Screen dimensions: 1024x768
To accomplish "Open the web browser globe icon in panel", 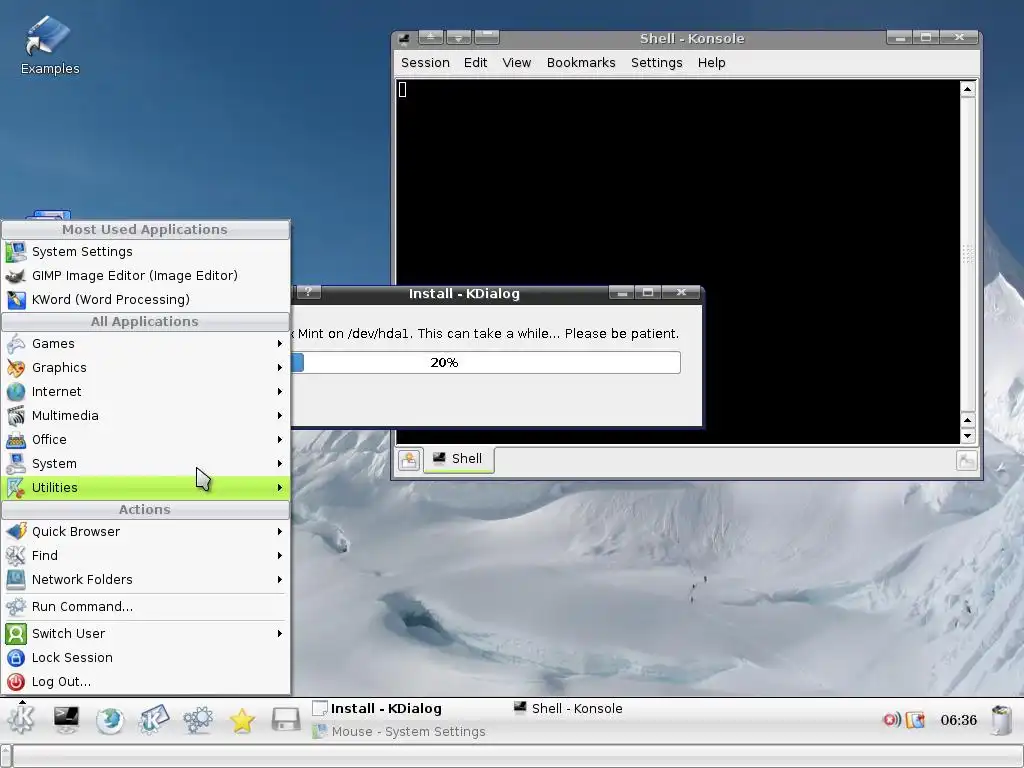I will [110, 720].
